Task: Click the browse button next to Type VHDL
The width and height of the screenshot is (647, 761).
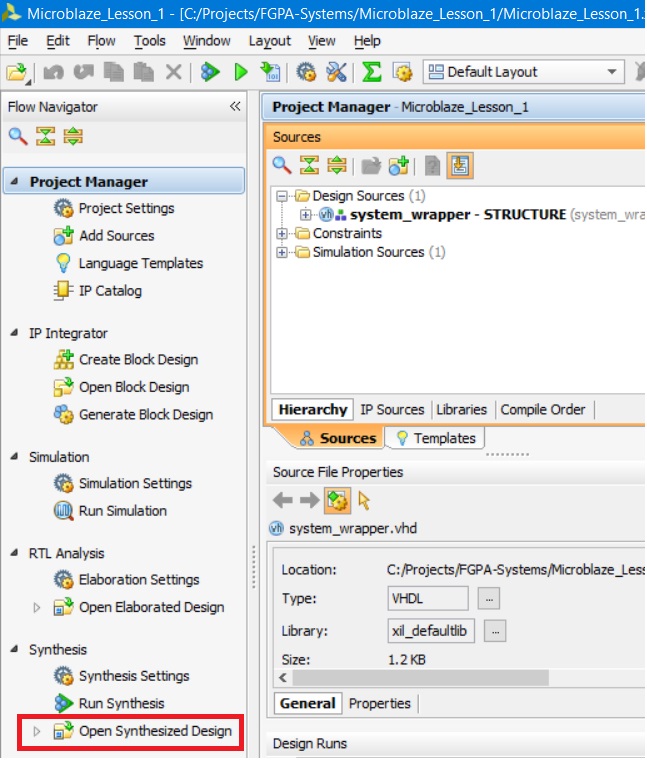Action: [x=488, y=598]
